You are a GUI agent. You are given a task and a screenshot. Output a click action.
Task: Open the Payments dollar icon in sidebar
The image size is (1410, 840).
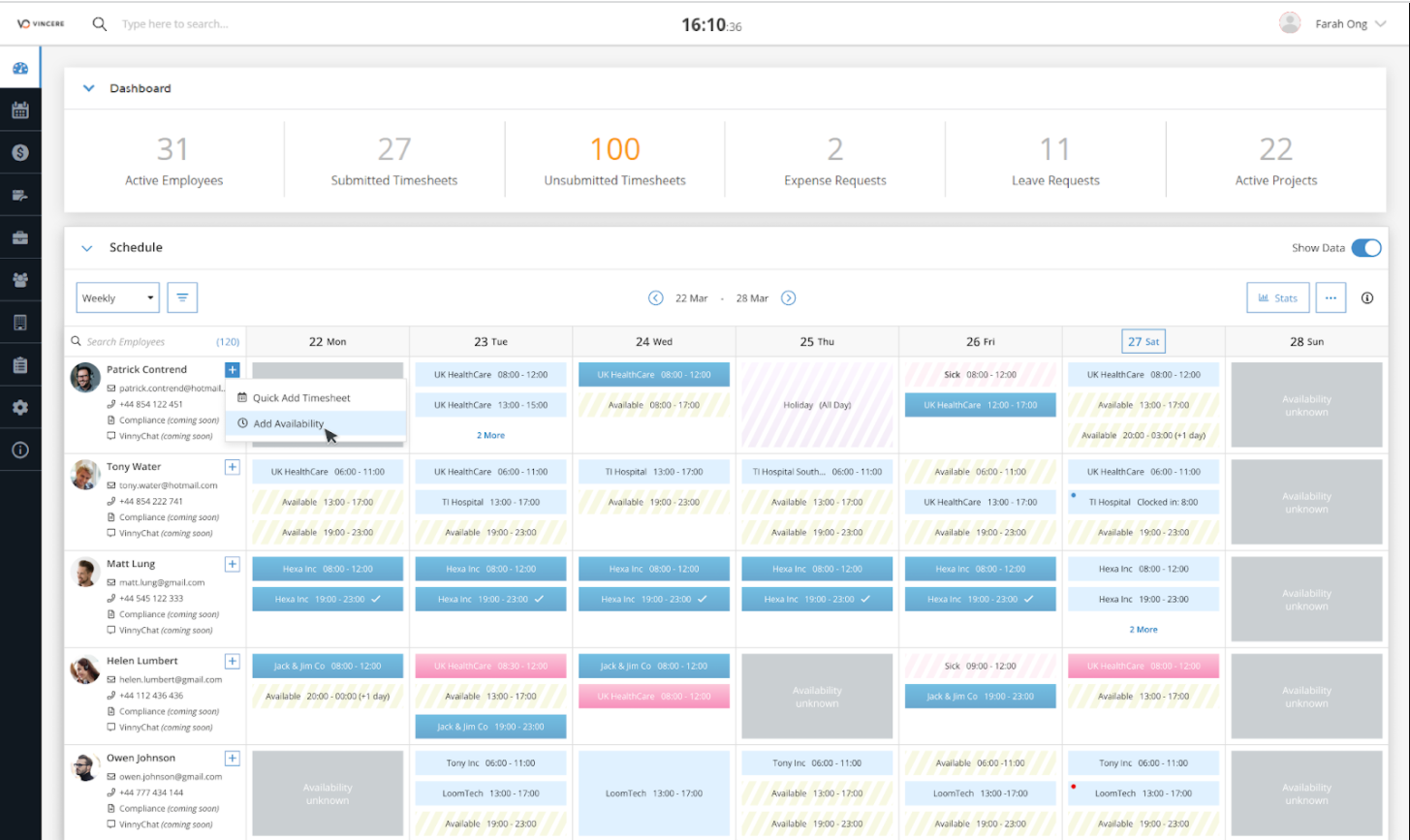20,152
